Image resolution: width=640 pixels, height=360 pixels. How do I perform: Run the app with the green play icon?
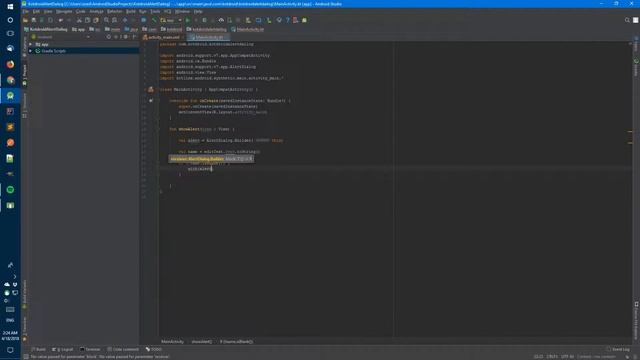click(188, 20)
